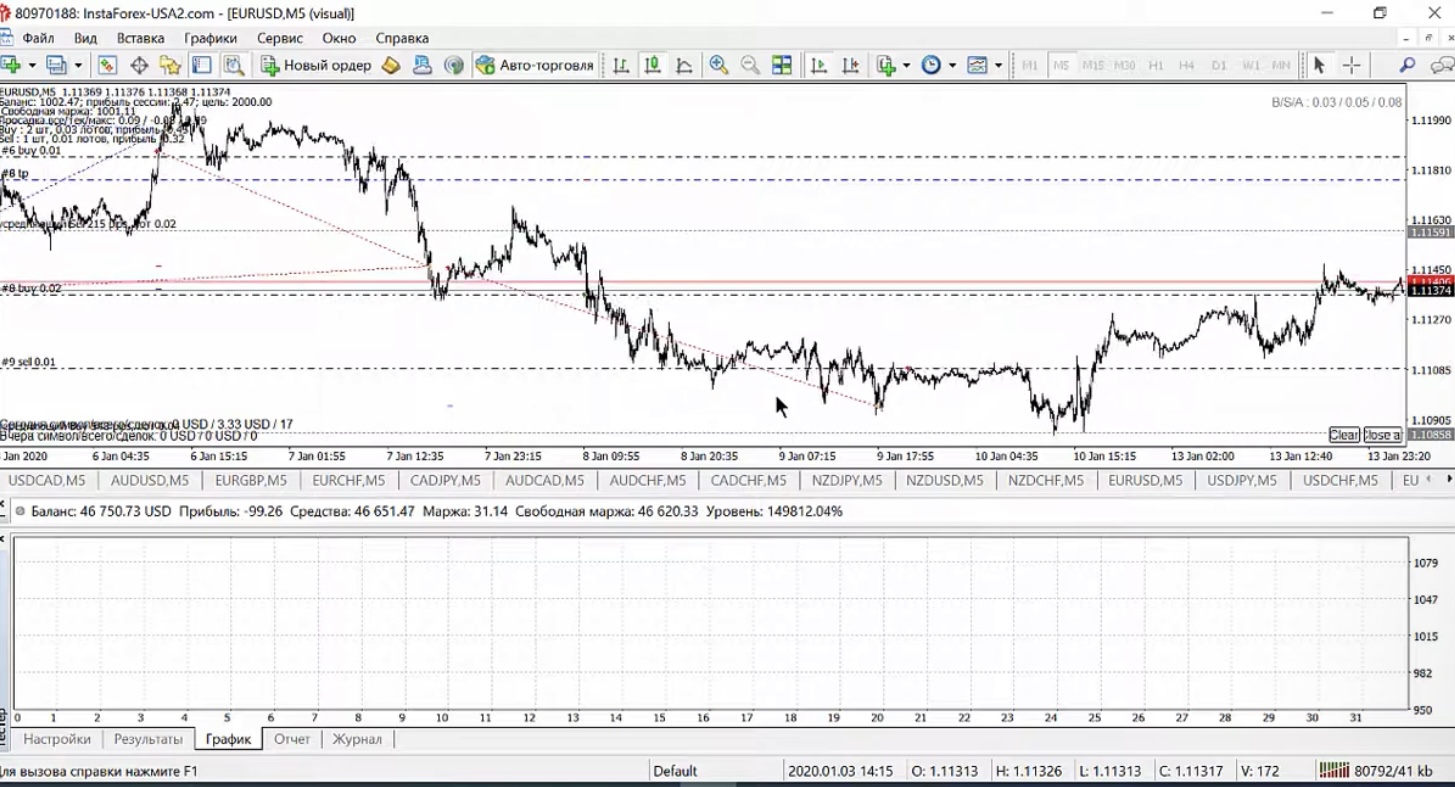Click the Новый ордер button
1455x787 pixels.
point(316,65)
